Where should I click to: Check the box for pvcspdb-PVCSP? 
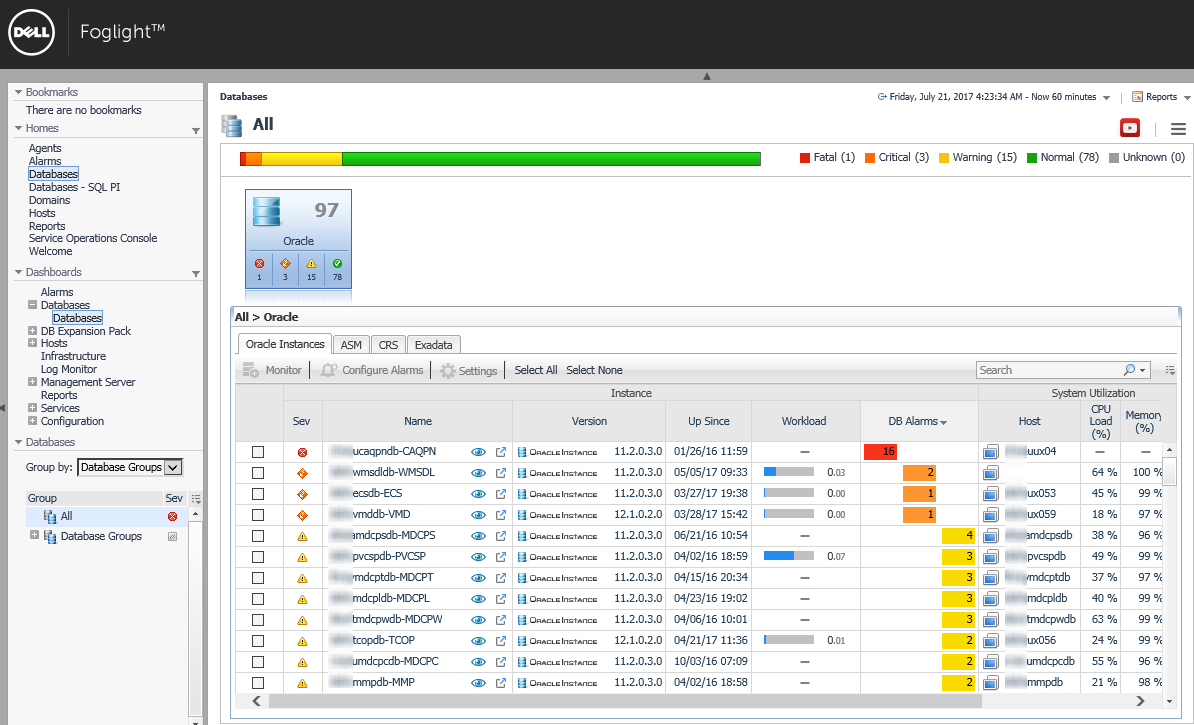(258, 557)
